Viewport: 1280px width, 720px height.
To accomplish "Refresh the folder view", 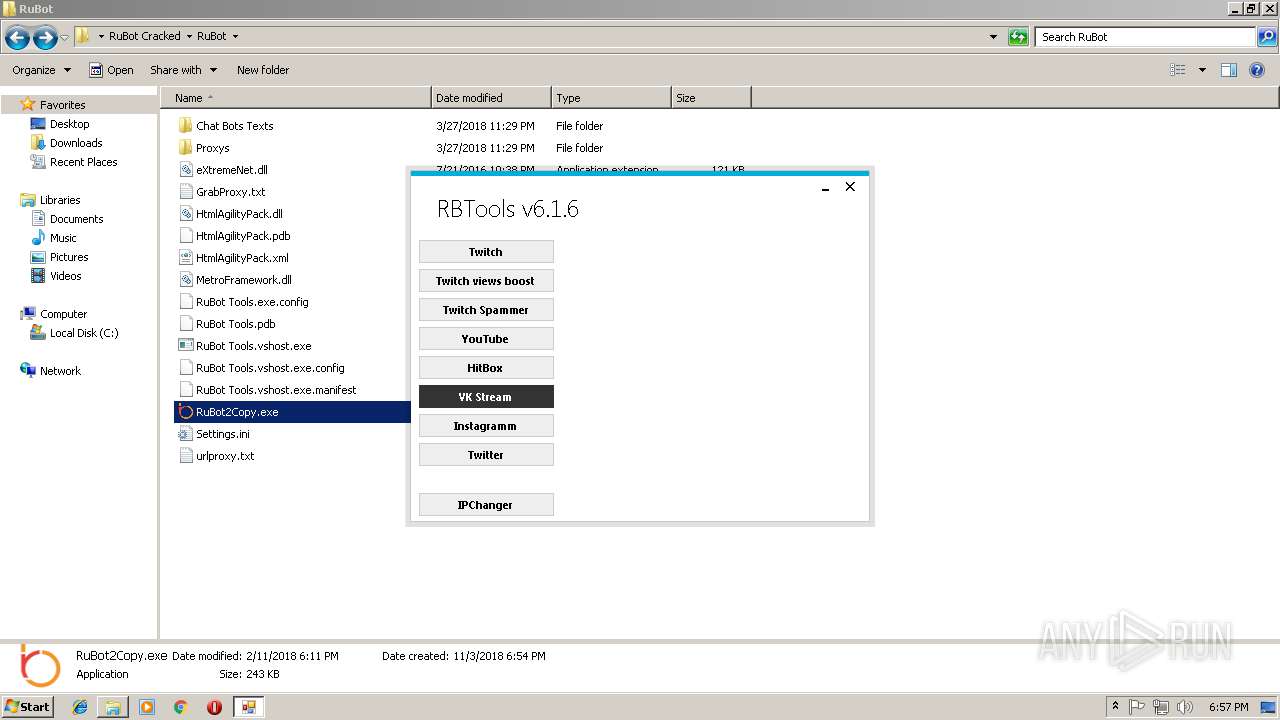I will click(x=1018, y=37).
